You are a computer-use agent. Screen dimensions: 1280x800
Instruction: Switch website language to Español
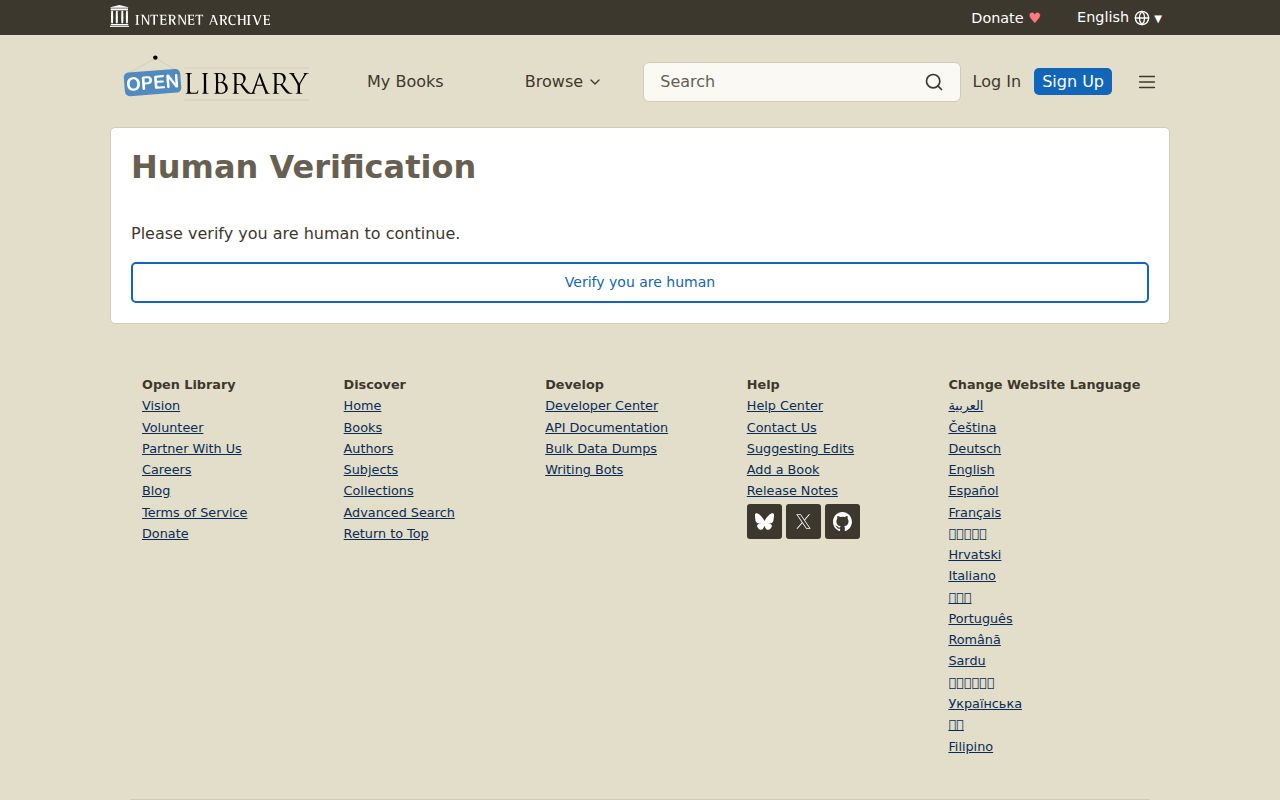[974, 491]
